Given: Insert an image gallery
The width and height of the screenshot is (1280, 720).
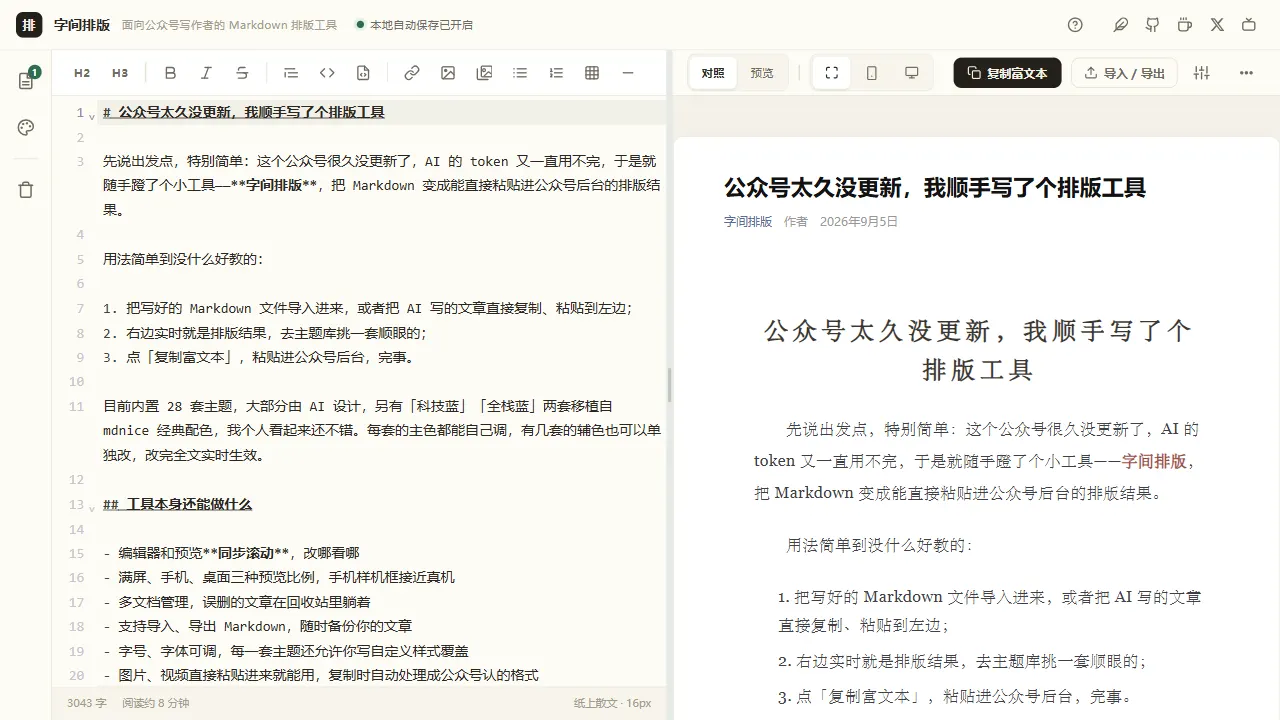Looking at the screenshot, I should point(484,73).
